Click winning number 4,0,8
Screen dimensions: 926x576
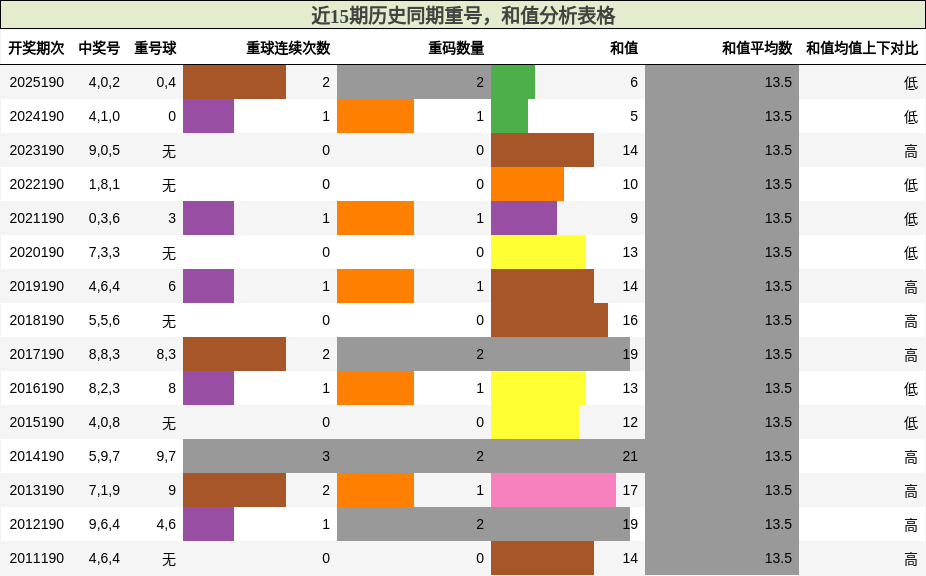pos(105,422)
